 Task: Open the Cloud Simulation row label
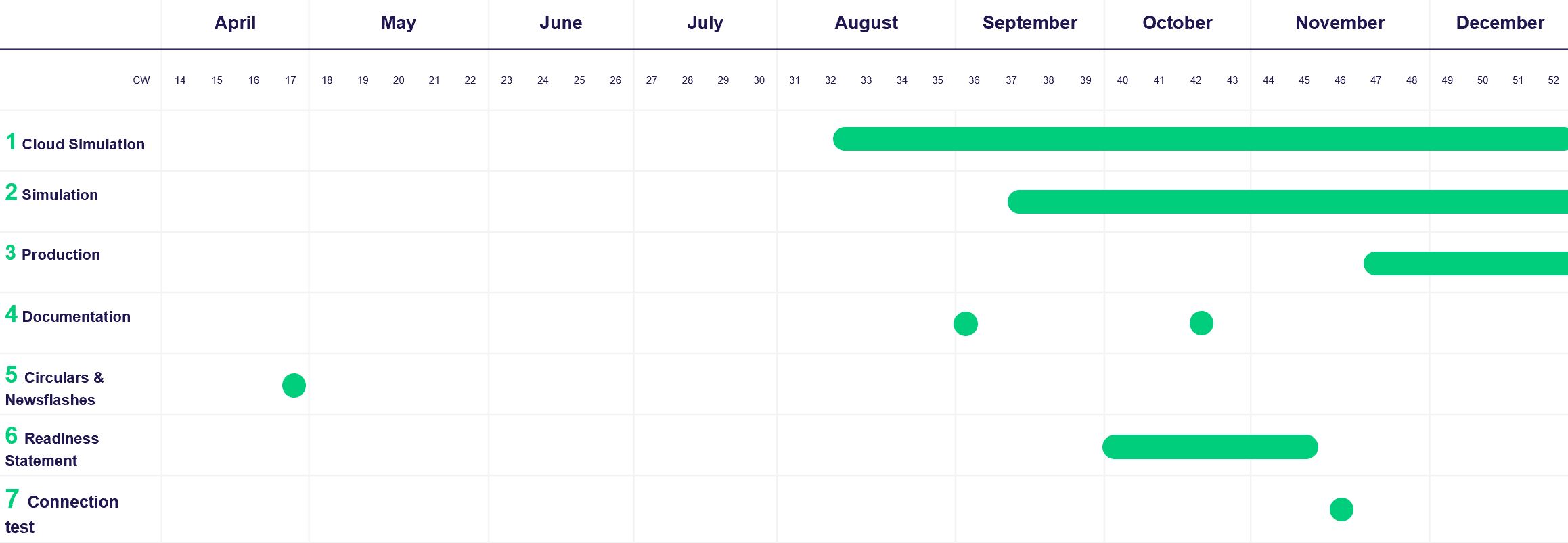pyautogui.click(x=83, y=144)
